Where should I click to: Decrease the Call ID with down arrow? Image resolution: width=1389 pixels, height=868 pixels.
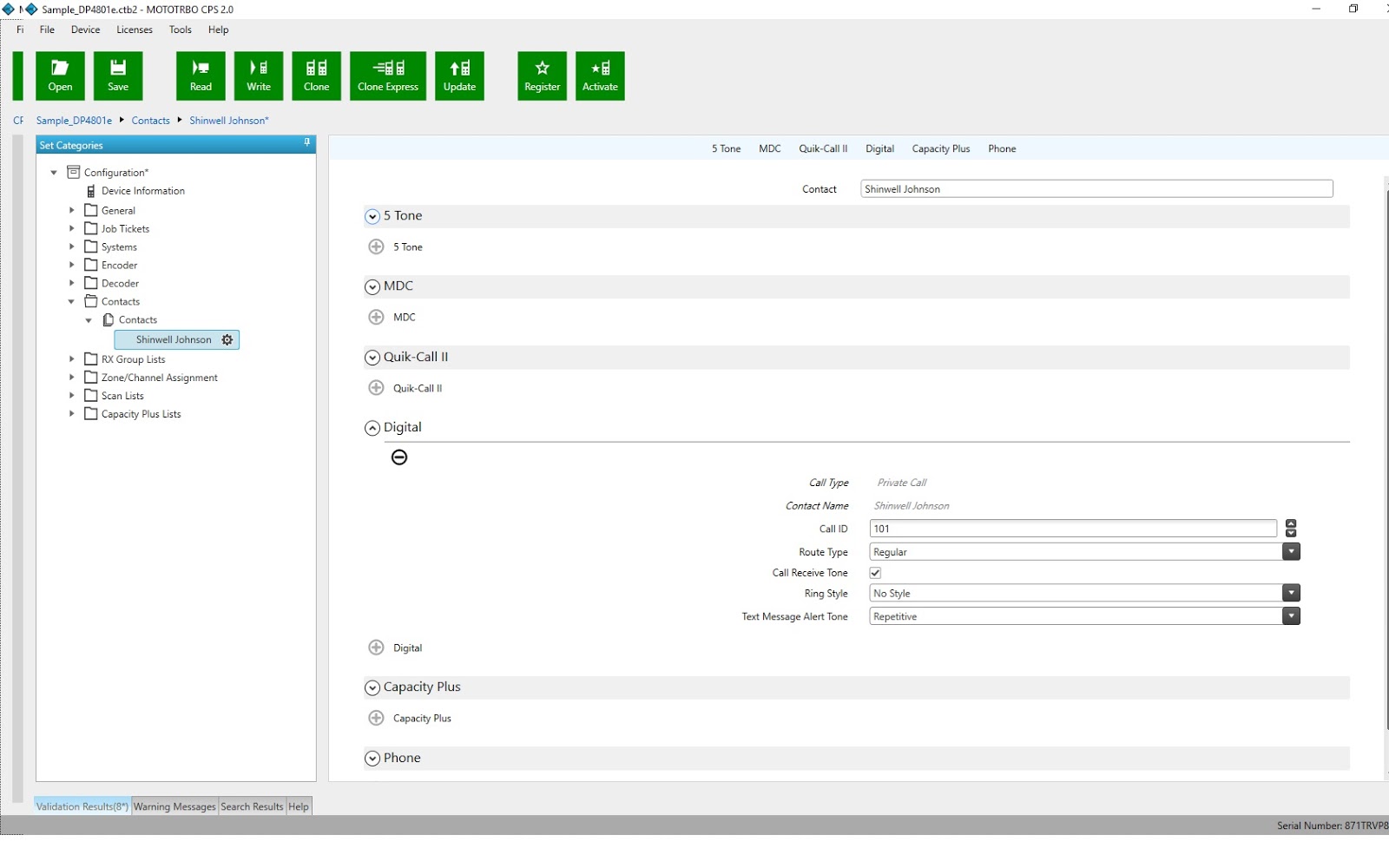[x=1291, y=533]
